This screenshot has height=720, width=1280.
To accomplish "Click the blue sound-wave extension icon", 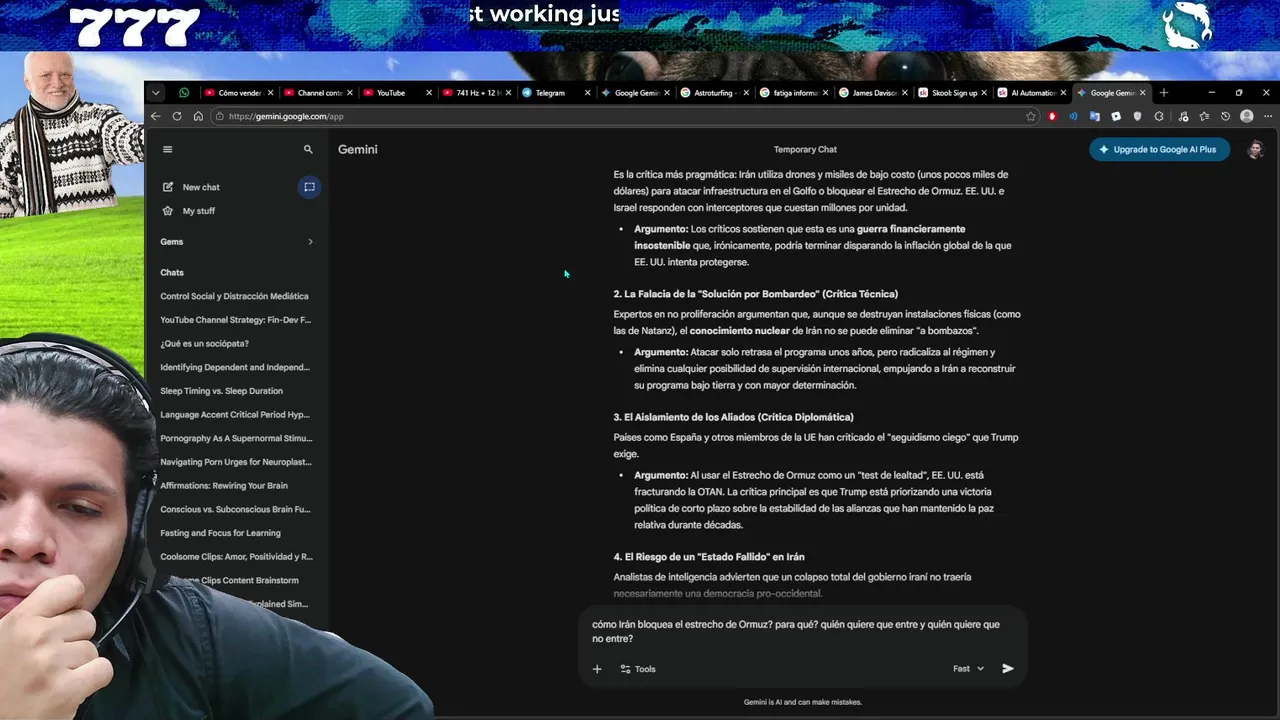I will tap(1073, 116).
